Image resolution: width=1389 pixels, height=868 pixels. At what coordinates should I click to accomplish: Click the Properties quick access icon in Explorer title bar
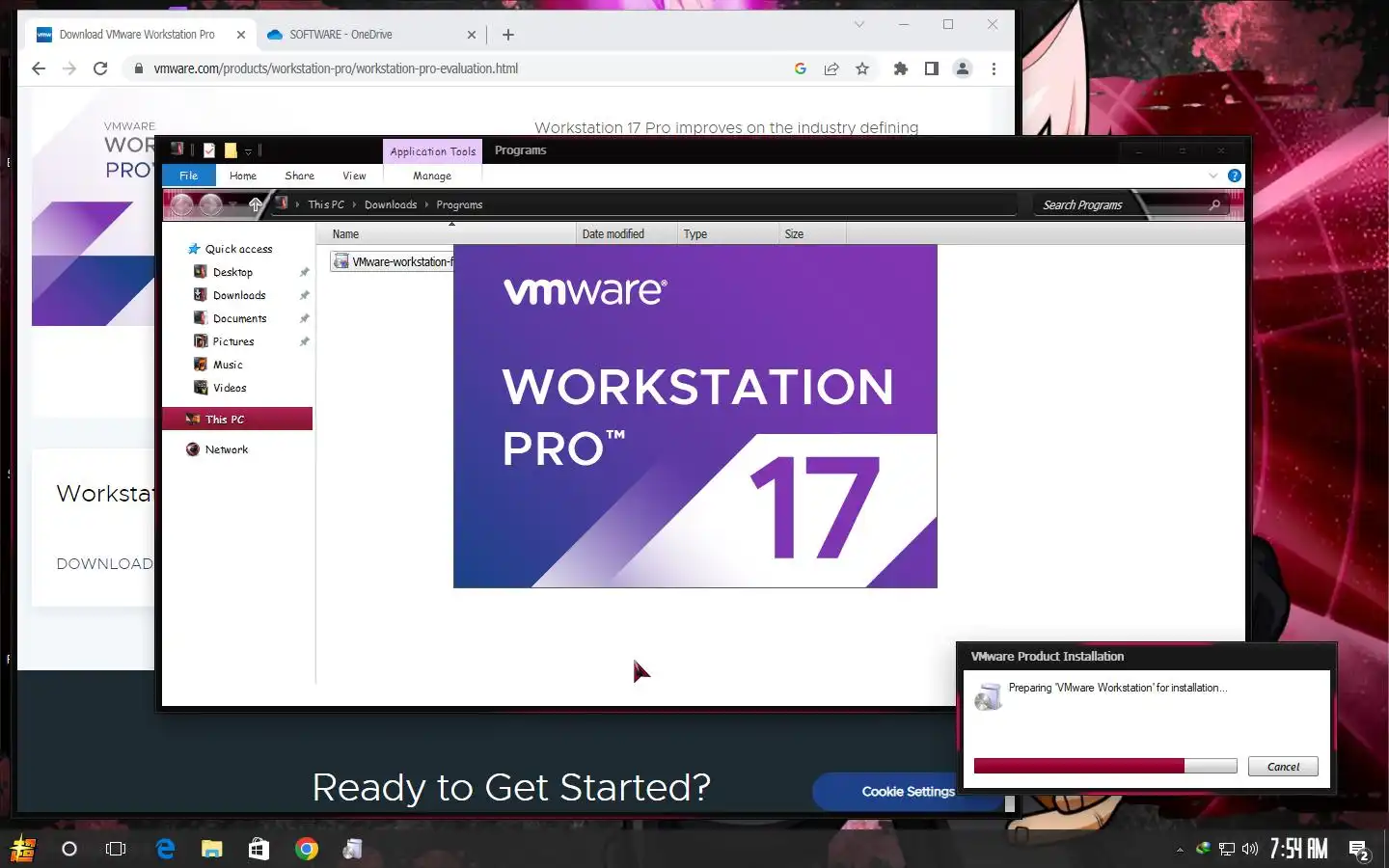click(209, 149)
